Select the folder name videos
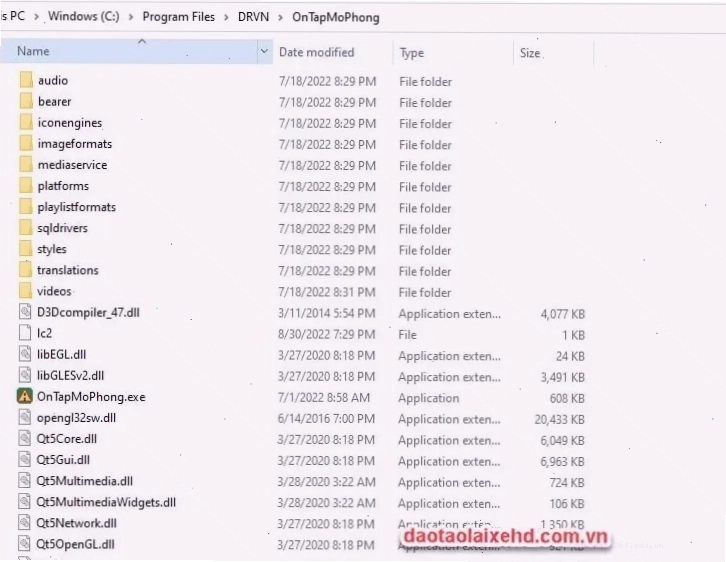 pyautogui.click(x=54, y=291)
